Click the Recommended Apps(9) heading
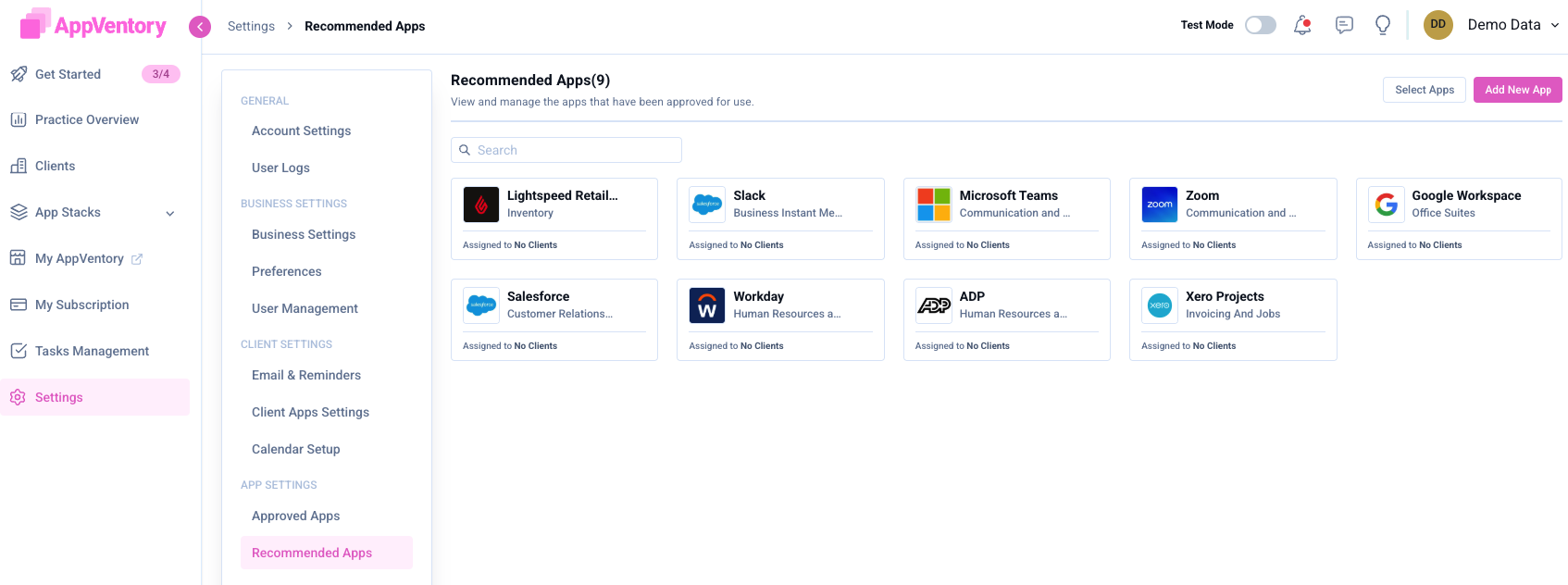 [530, 81]
